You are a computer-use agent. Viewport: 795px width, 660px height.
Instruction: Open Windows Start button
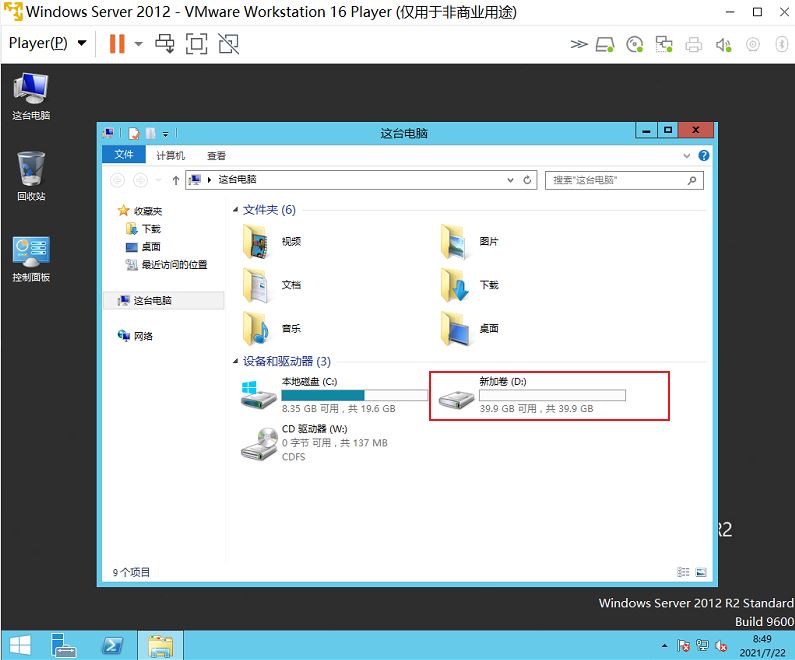[x=20, y=645]
